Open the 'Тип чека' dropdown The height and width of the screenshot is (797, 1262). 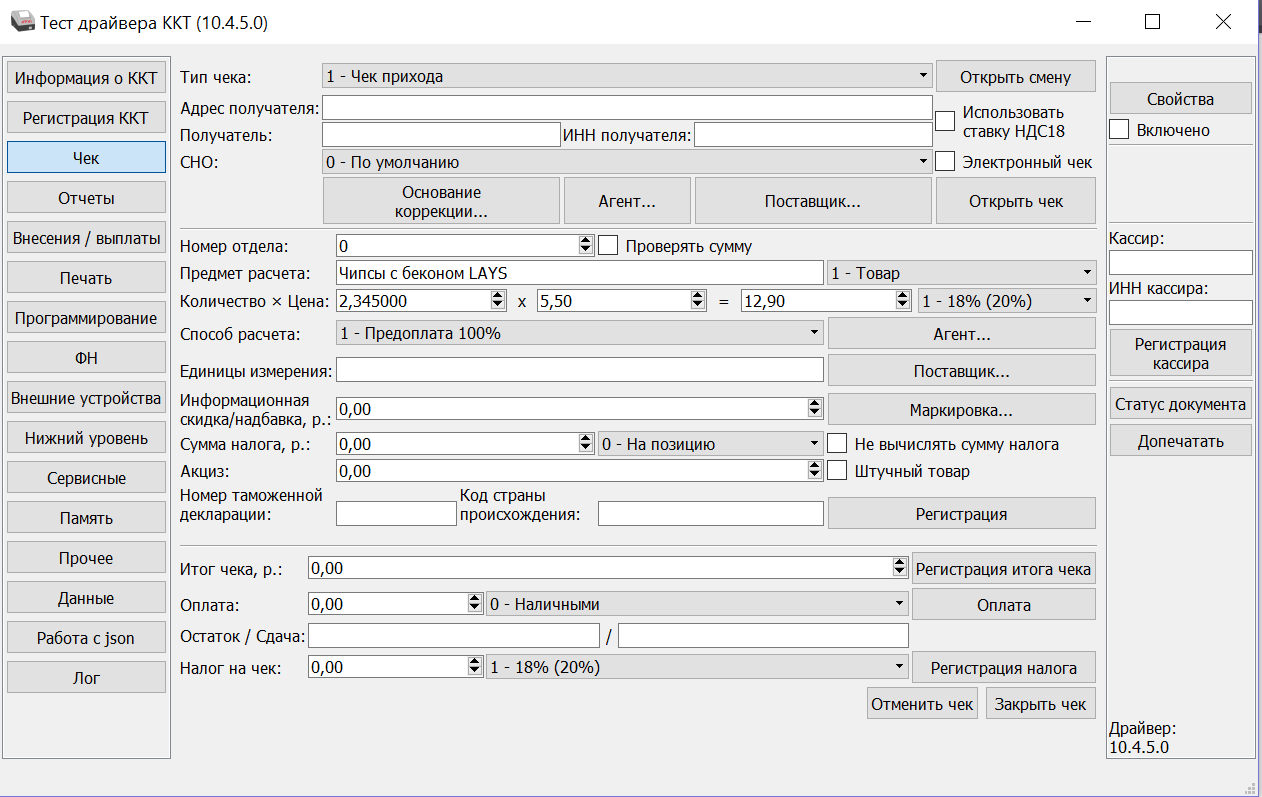coord(627,76)
